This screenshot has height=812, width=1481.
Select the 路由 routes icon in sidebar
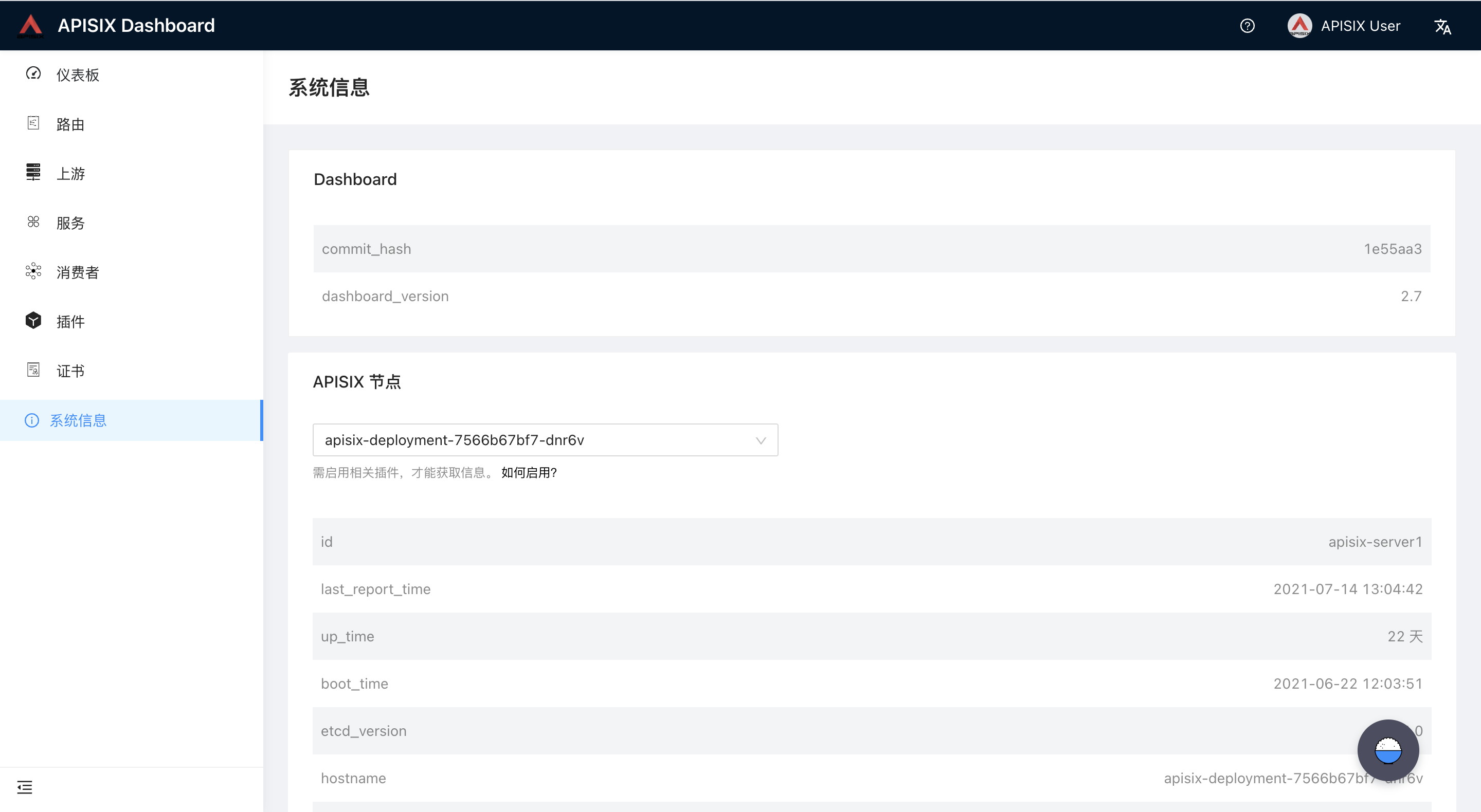(x=33, y=123)
